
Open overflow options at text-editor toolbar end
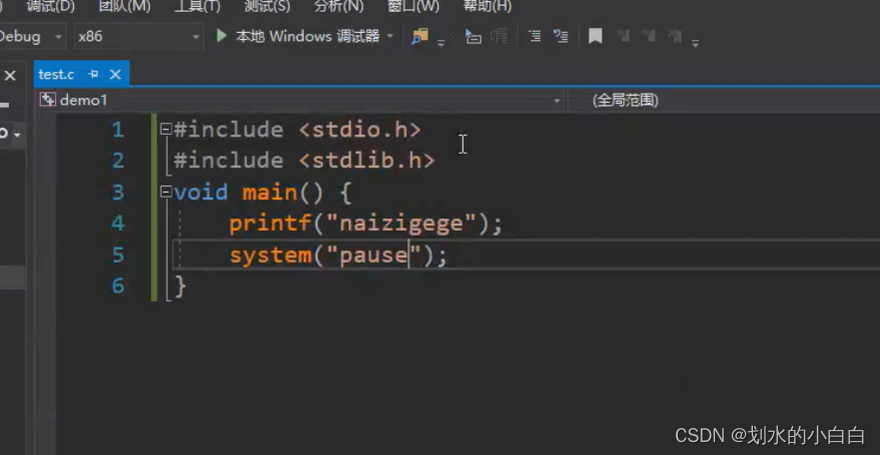click(x=695, y=43)
